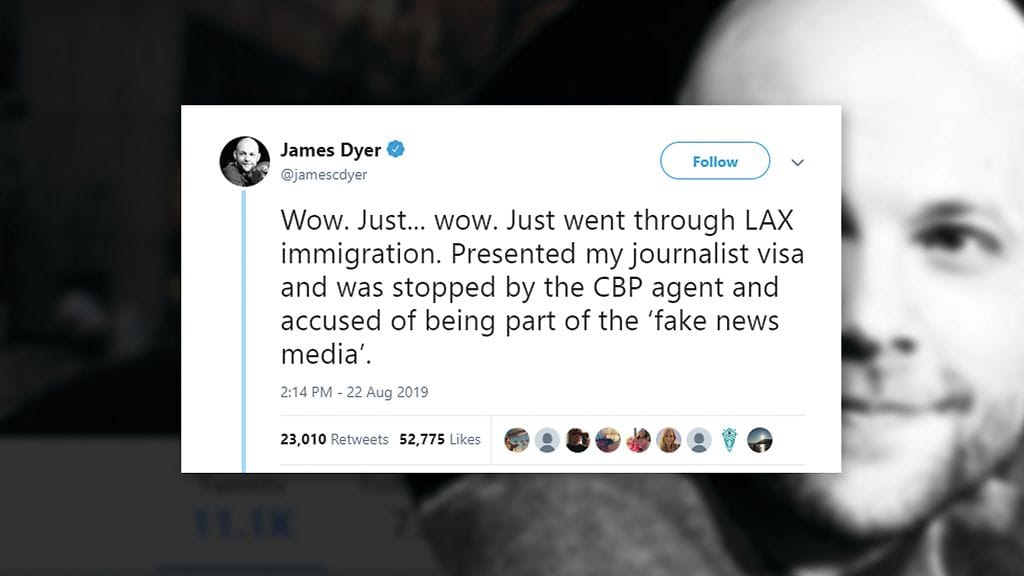Expand the tweet options chevron menu

pos(797,162)
